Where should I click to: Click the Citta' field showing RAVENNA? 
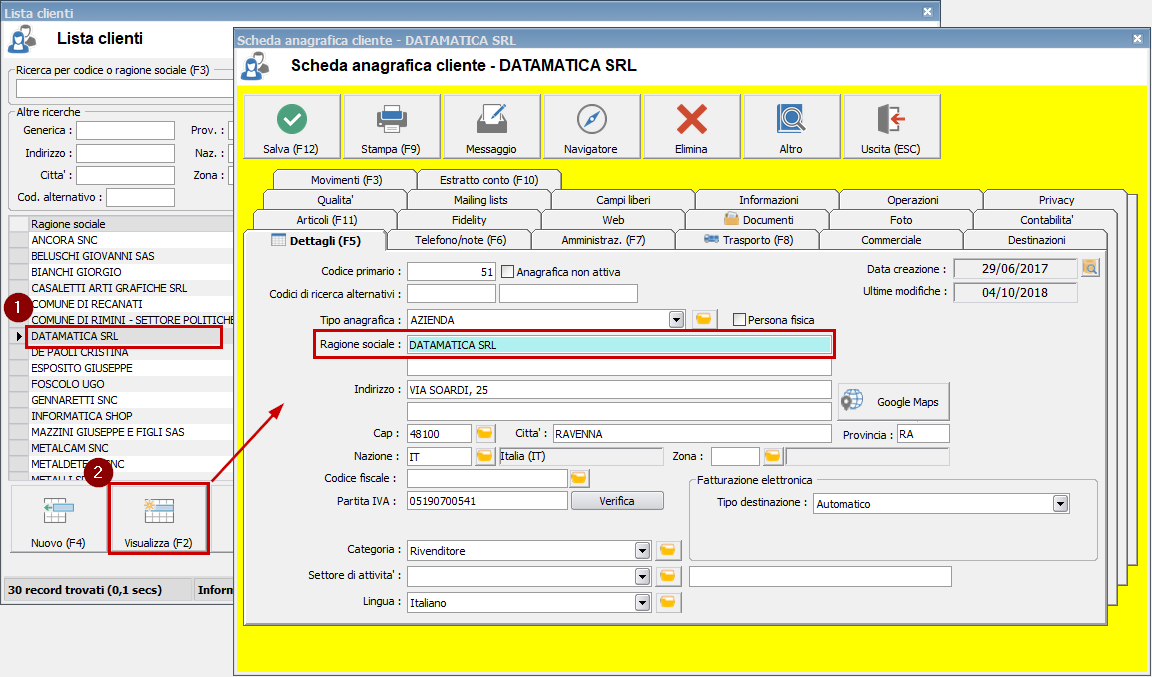(692, 434)
